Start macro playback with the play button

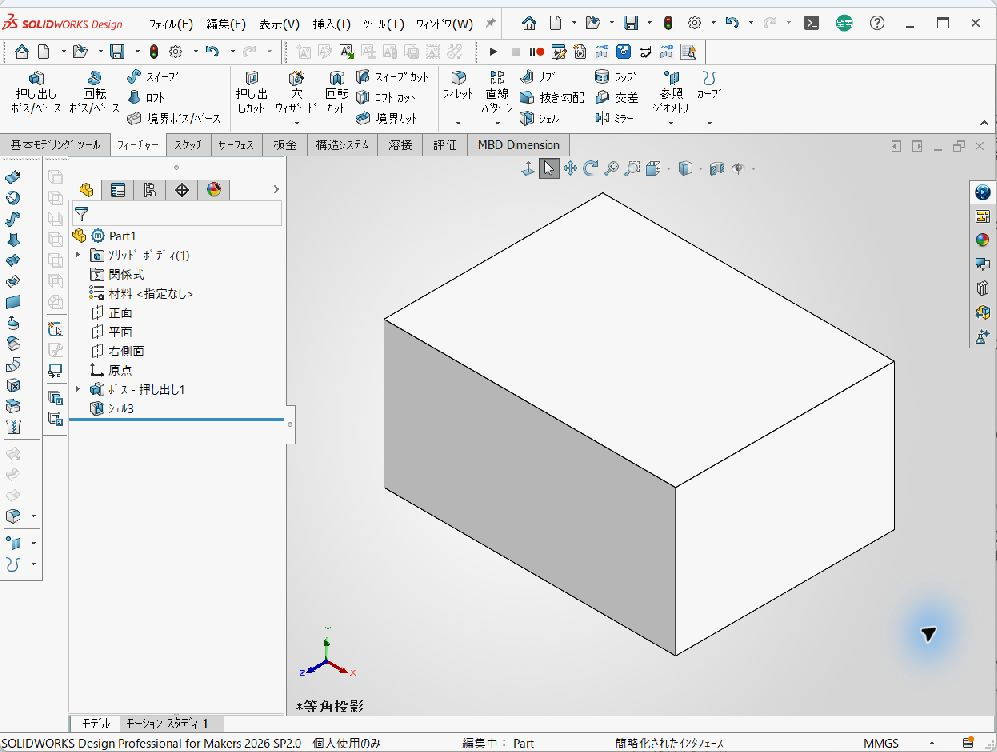click(x=493, y=52)
